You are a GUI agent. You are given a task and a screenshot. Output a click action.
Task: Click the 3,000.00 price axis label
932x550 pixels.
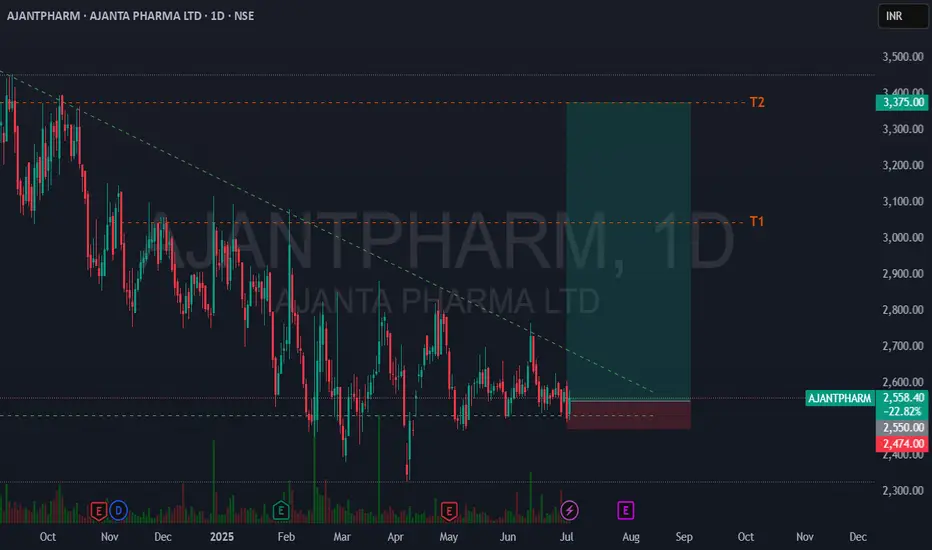point(903,238)
